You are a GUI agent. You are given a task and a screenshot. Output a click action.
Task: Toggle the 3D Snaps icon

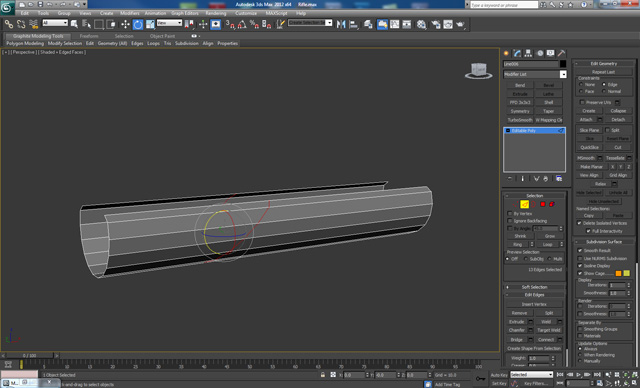tap(230, 24)
